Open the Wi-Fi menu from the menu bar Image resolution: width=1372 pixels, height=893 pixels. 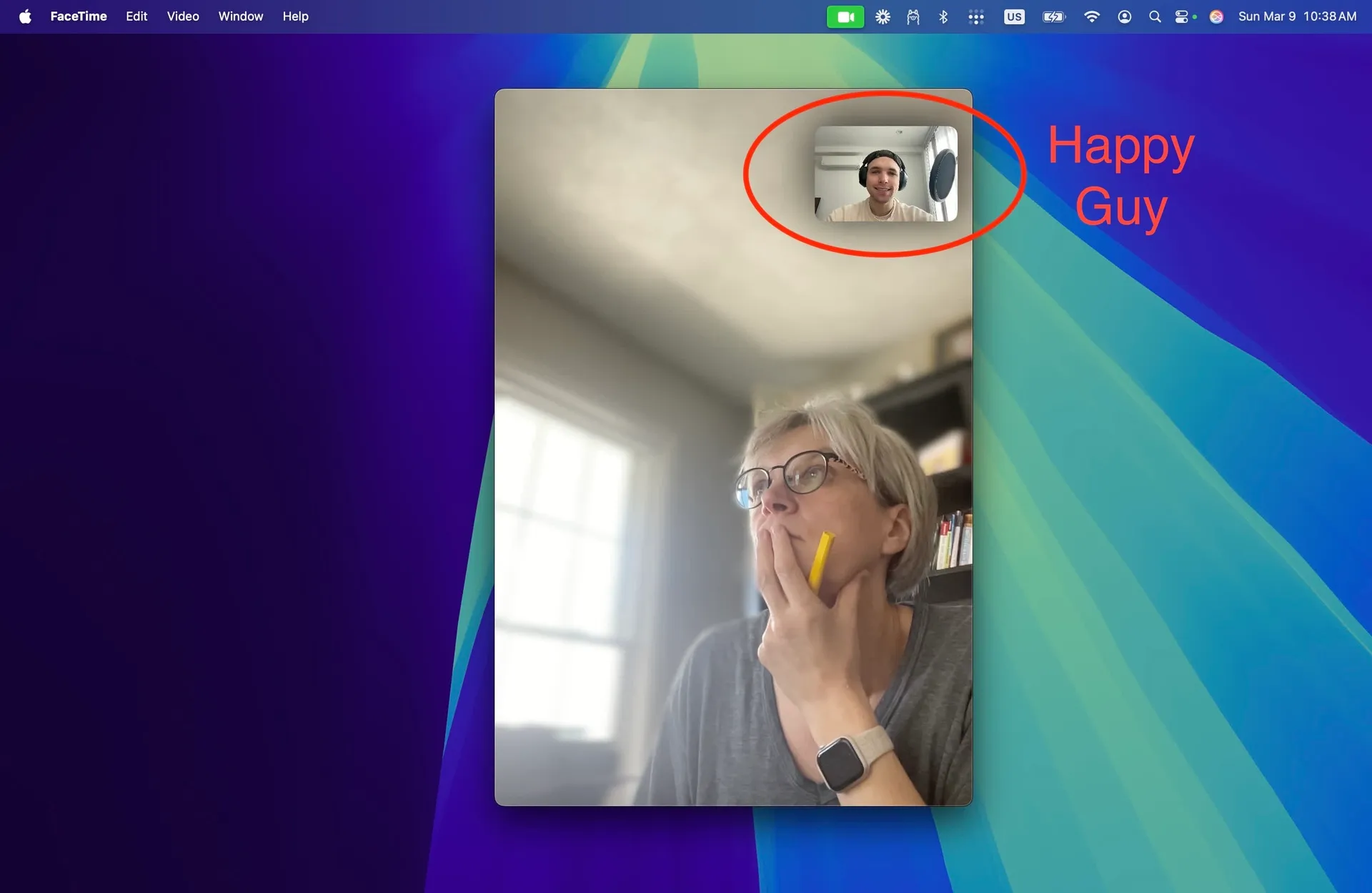click(x=1092, y=16)
